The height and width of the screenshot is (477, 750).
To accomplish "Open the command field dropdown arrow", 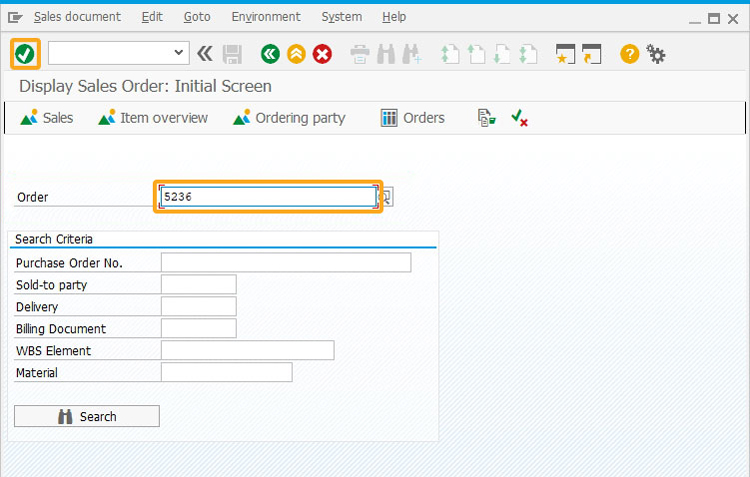I will pyautogui.click(x=179, y=53).
